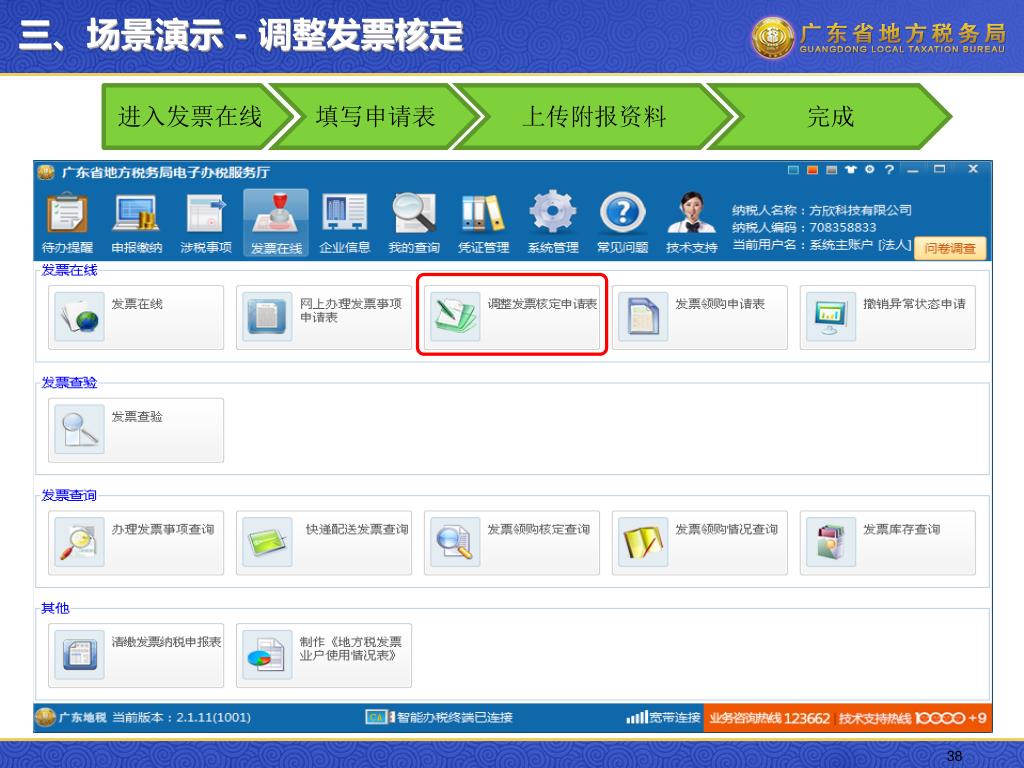Open 发票库存查询 tile
Screen dimensions: 1024x768
click(888, 543)
